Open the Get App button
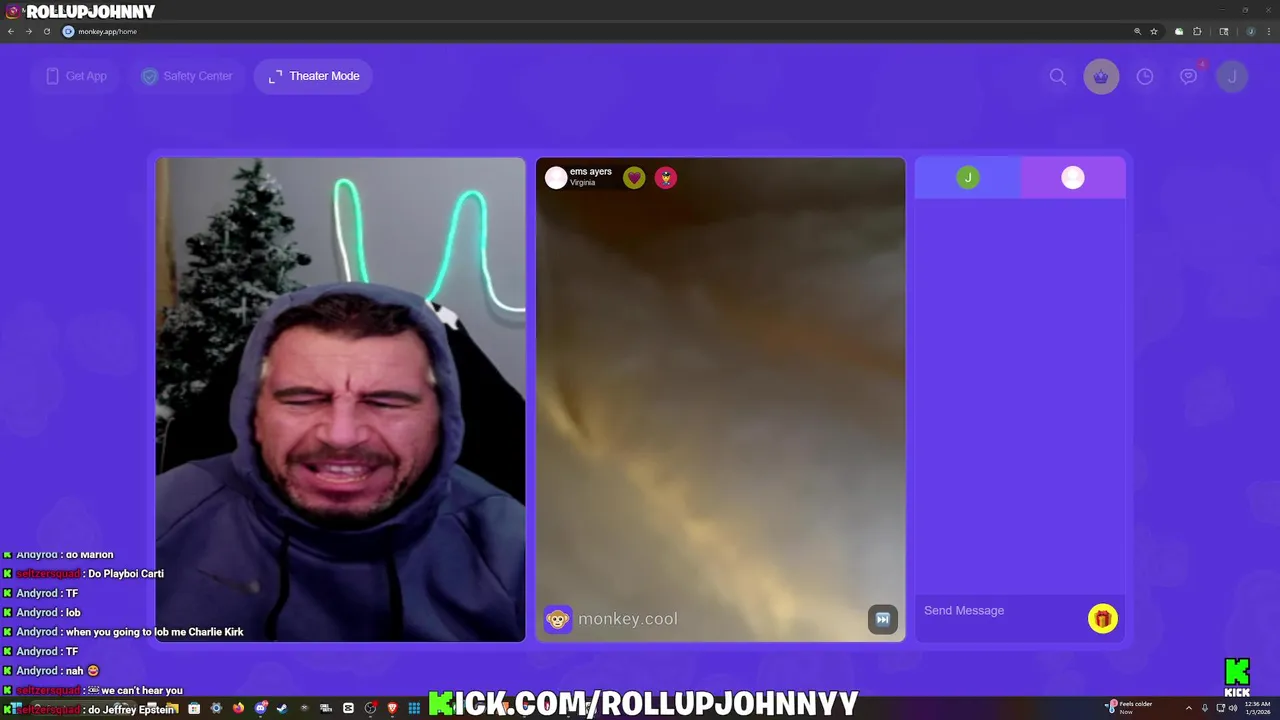 pos(76,76)
